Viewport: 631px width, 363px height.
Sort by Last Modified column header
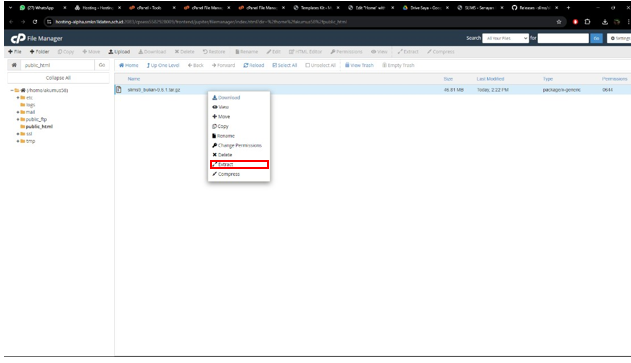click(490, 79)
